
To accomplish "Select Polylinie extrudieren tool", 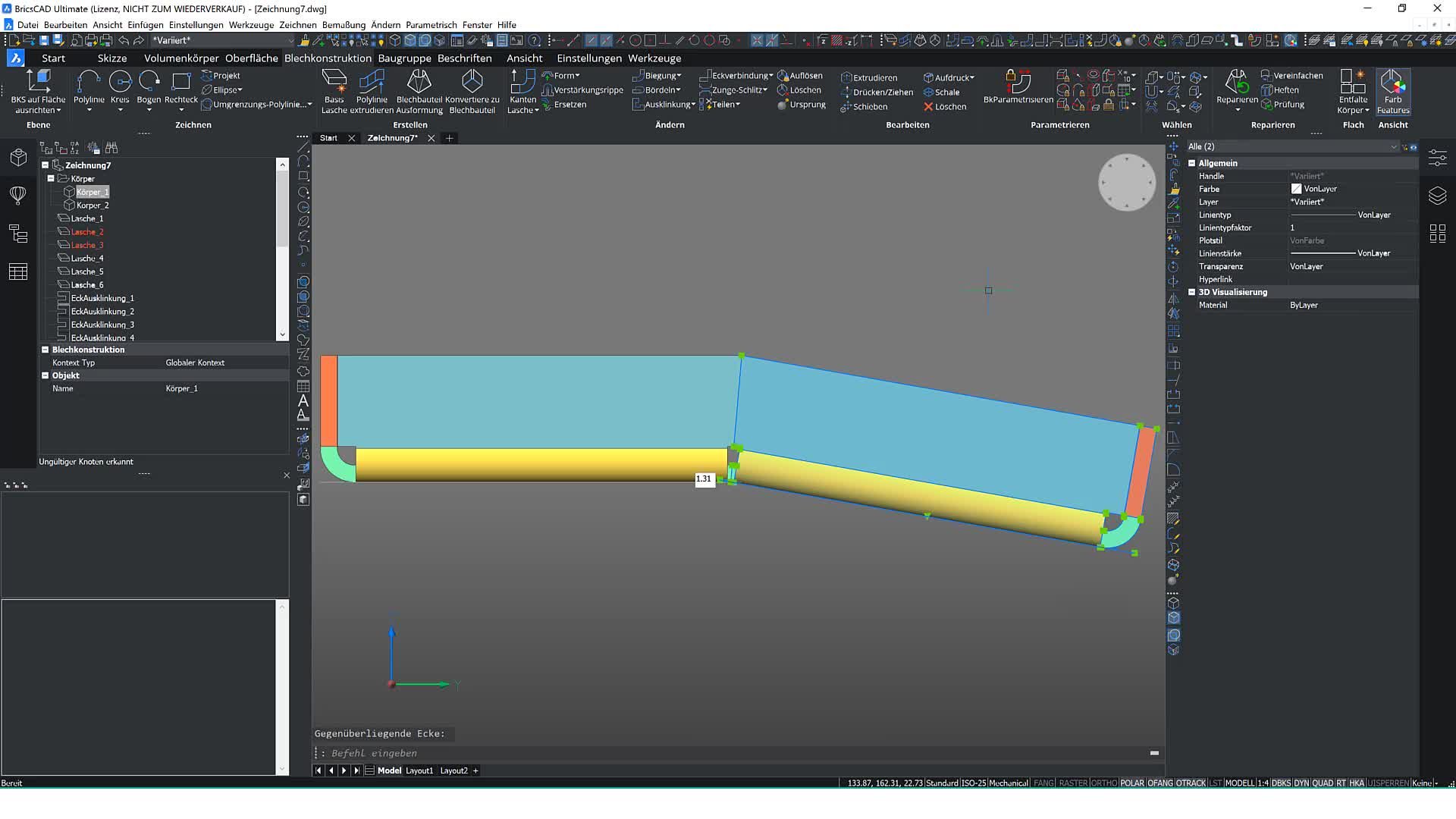I will [372, 91].
